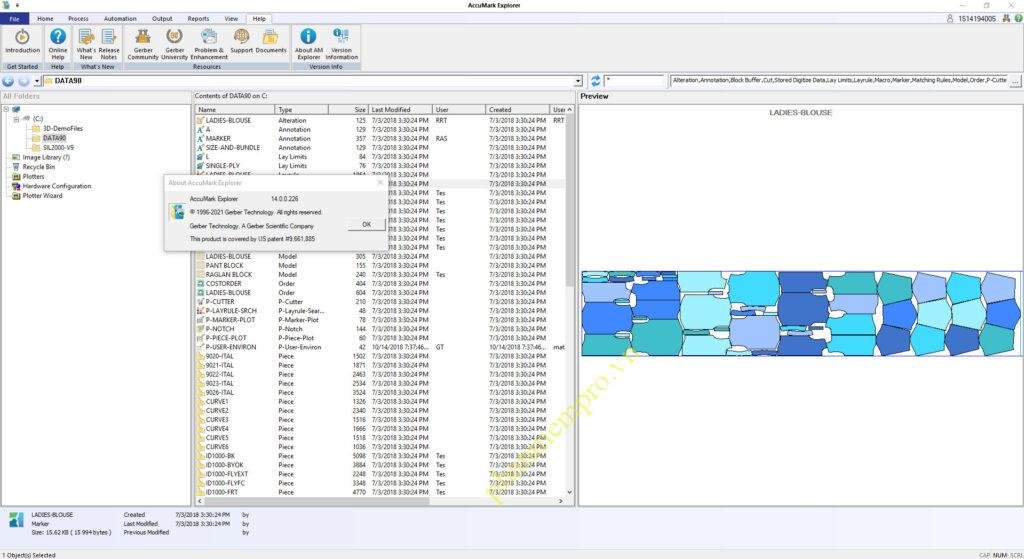Select the SIL2000-V9 folder in tree
1024x559 pixels.
59,147
